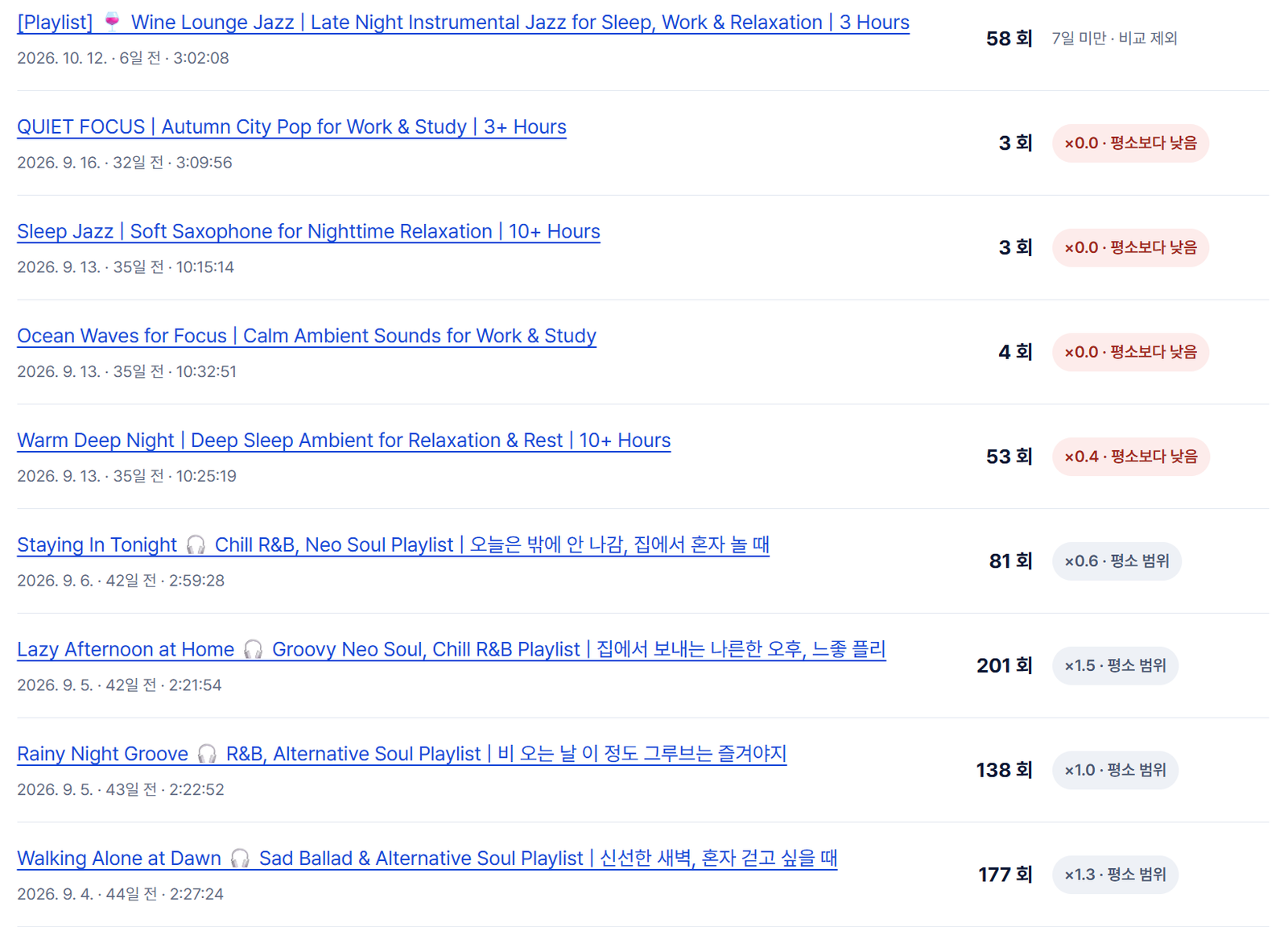
Task: Click the '53 회' view count
Action: coord(1009,457)
